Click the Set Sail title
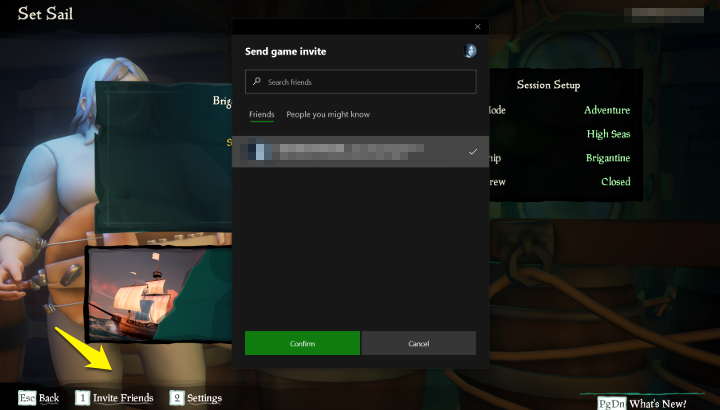Viewport: 720px width, 410px height. coord(45,14)
